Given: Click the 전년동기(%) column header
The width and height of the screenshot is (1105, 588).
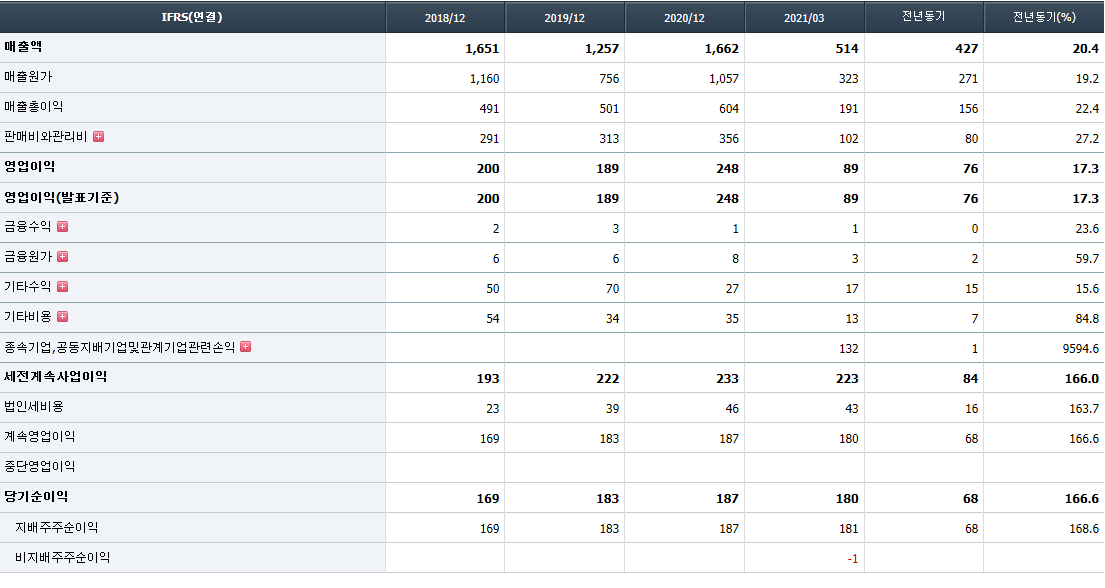Looking at the screenshot, I should coord(1044,17).
